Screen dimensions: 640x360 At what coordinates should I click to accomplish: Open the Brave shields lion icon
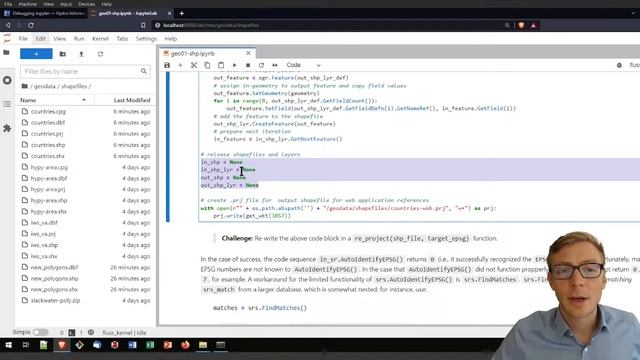521,25
